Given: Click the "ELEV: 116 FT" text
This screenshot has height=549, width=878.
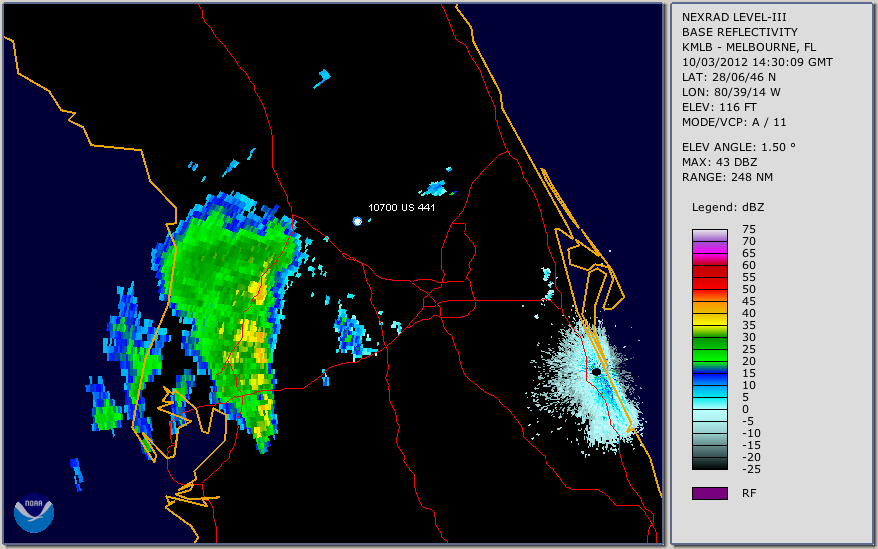Looking at the screenshot, I should pyautogui.click(x=719, y=107).
